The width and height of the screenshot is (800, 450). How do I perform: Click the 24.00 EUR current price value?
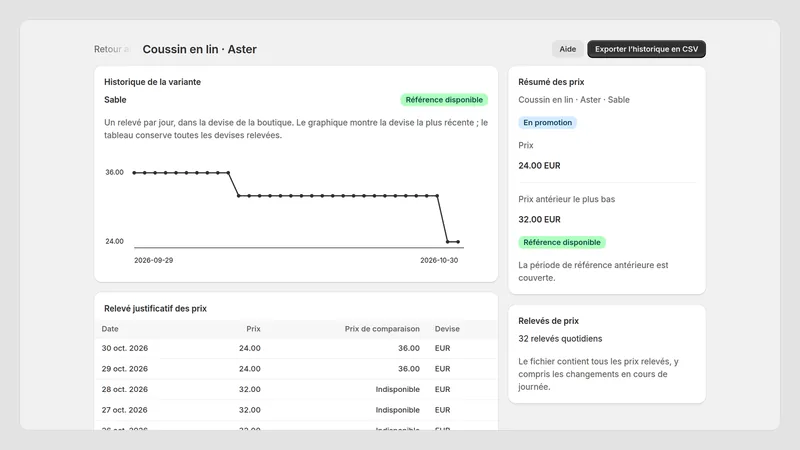click(539, 165)
